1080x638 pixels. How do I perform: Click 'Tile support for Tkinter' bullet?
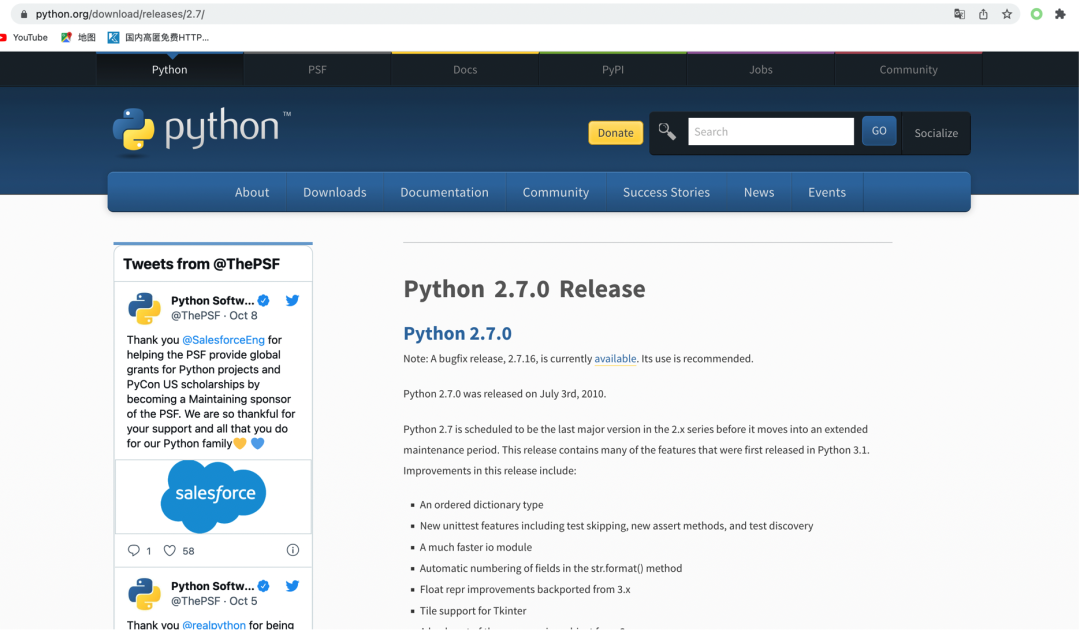click(472, 610)
